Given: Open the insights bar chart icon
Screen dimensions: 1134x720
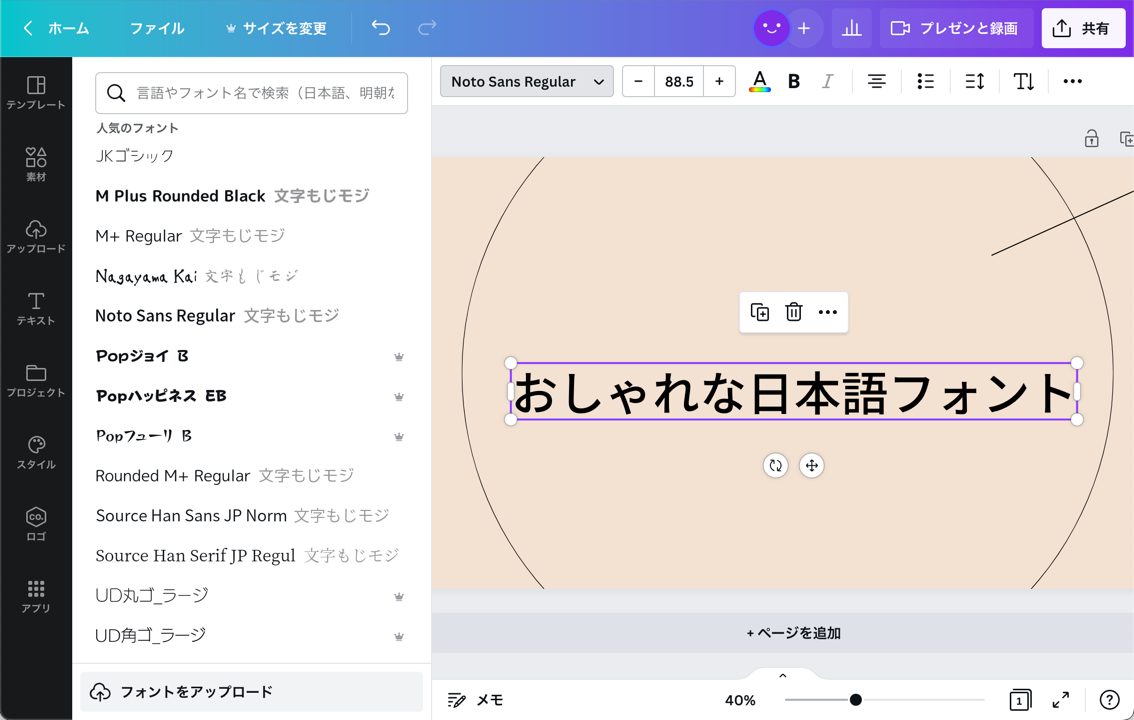Looking at the screenshot, I should click(x=851, y=28).
